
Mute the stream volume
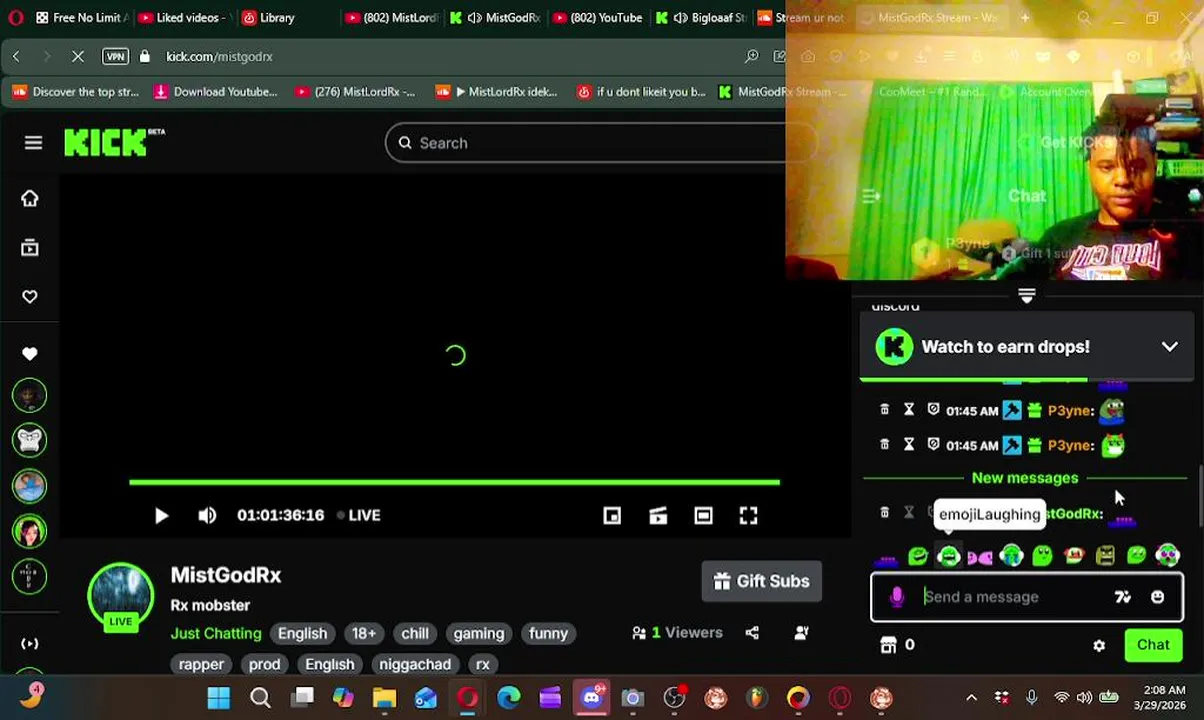click(x=207, y=515)
